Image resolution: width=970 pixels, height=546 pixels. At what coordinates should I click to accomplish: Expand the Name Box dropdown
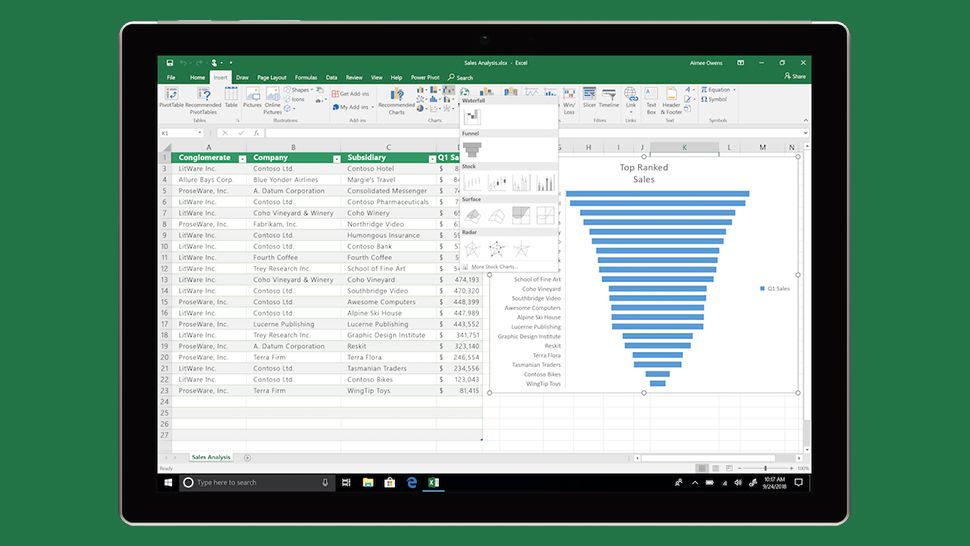(200, 133)
